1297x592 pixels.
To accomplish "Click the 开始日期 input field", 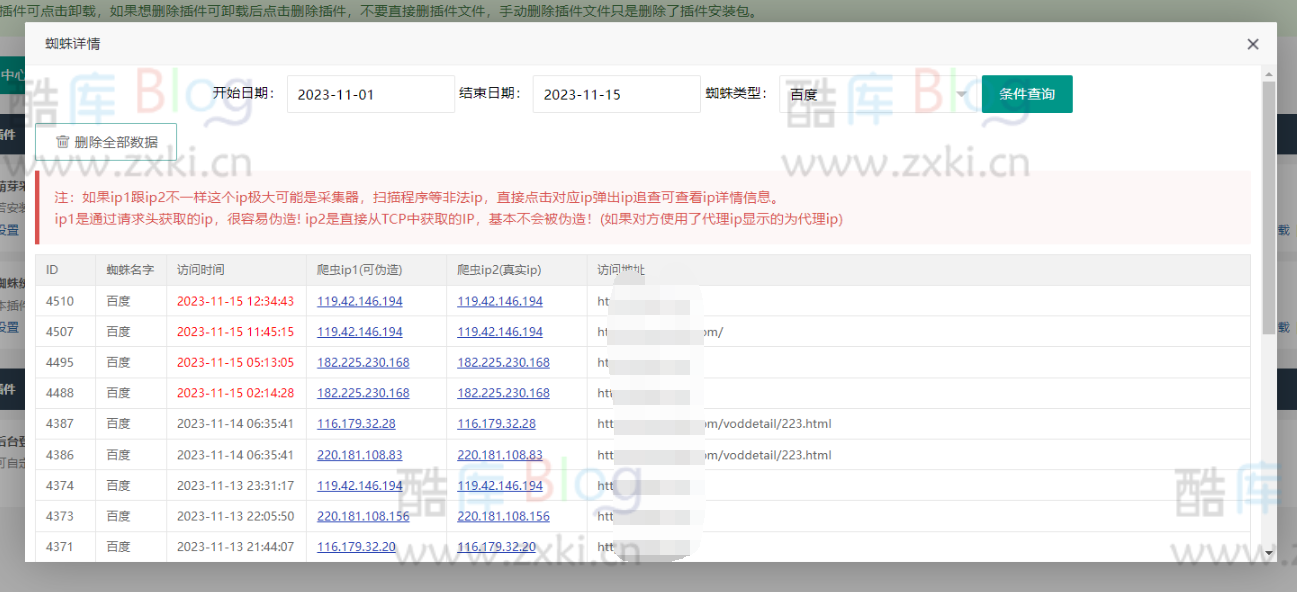I will pos(370,94).
